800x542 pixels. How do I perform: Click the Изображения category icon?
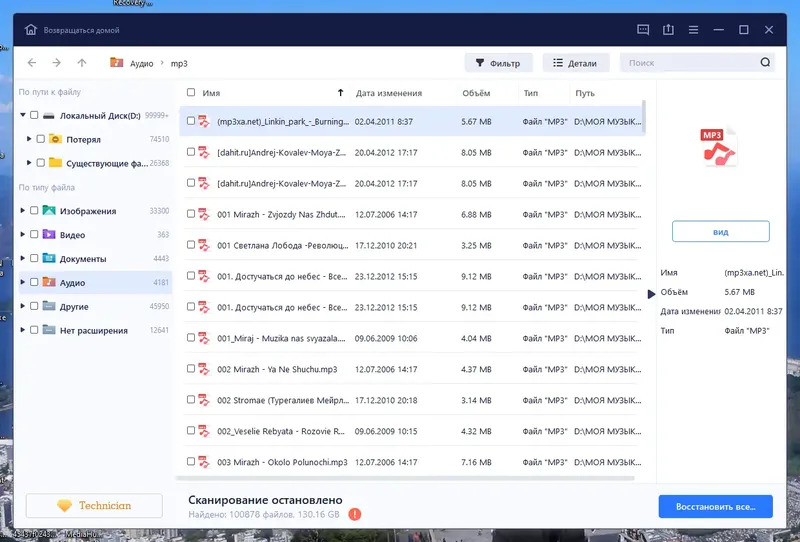pos(49,210)
